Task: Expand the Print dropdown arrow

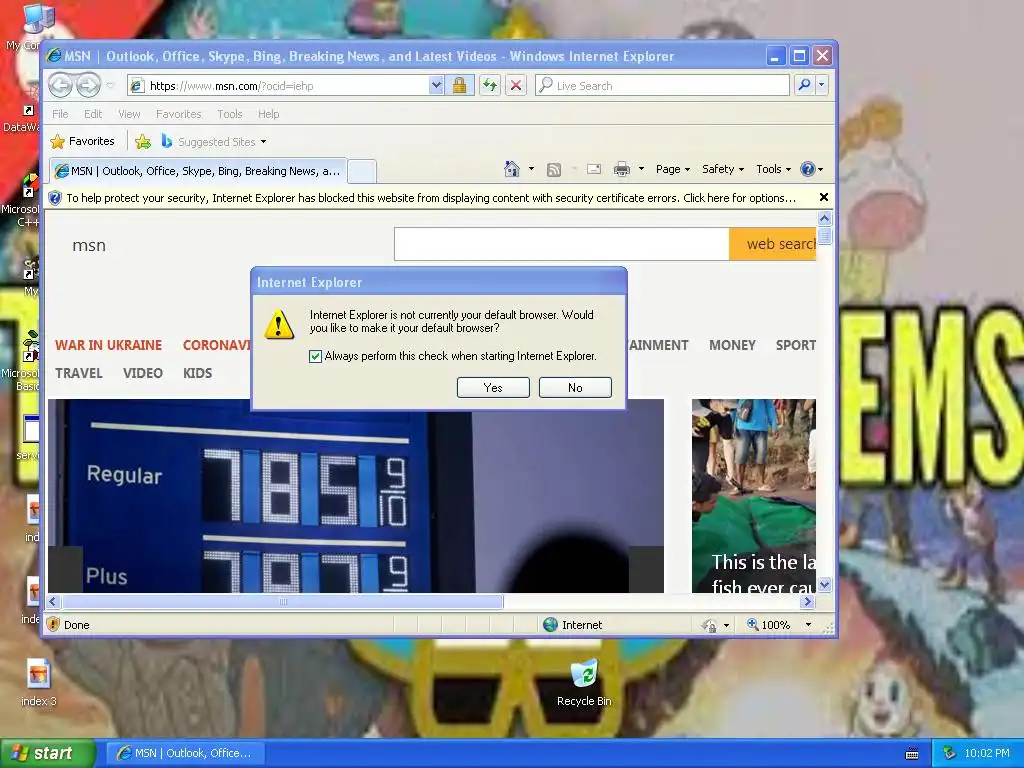Action: coord(641,169)
